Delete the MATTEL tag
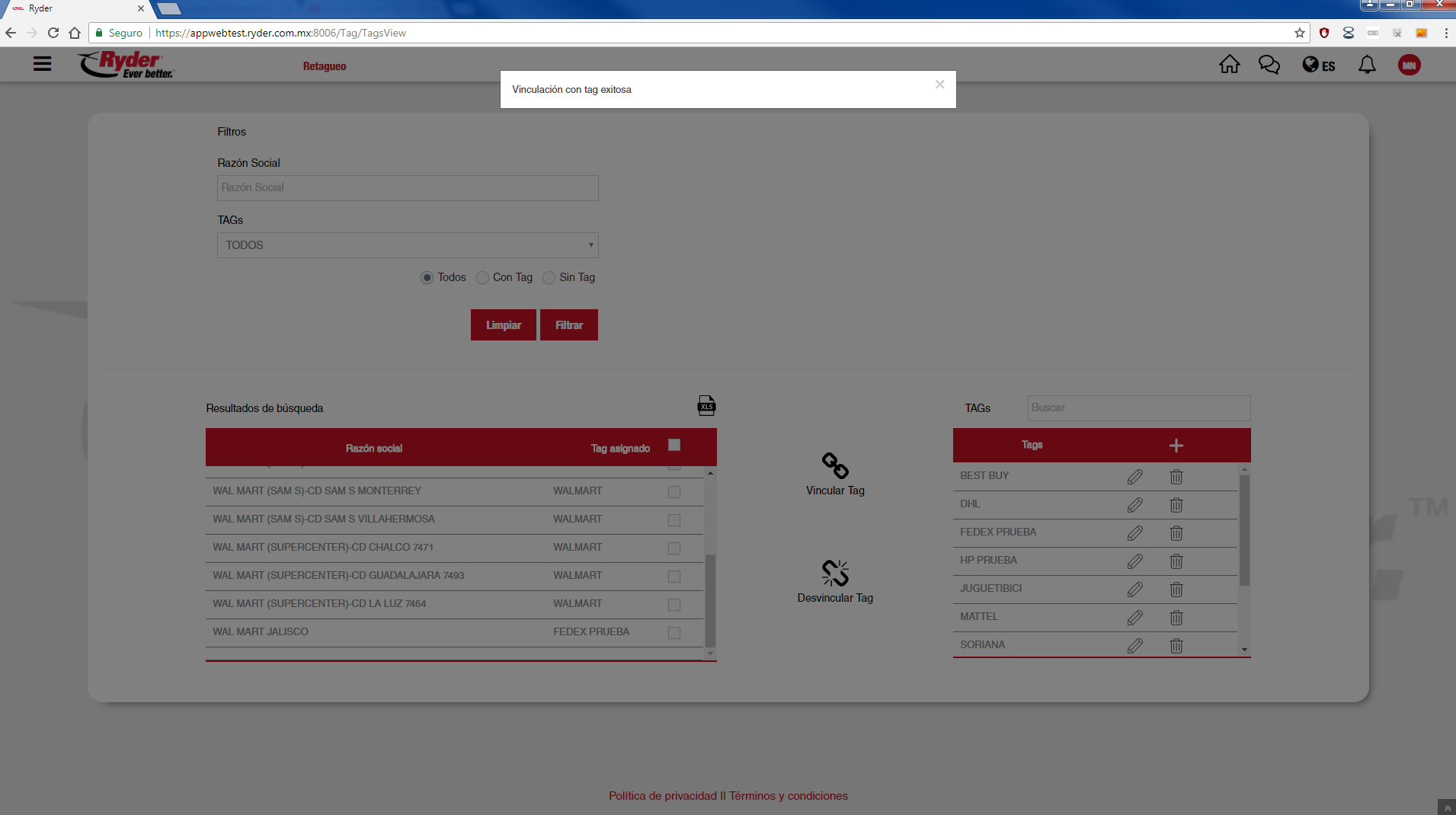 [x=1176, y=618]
